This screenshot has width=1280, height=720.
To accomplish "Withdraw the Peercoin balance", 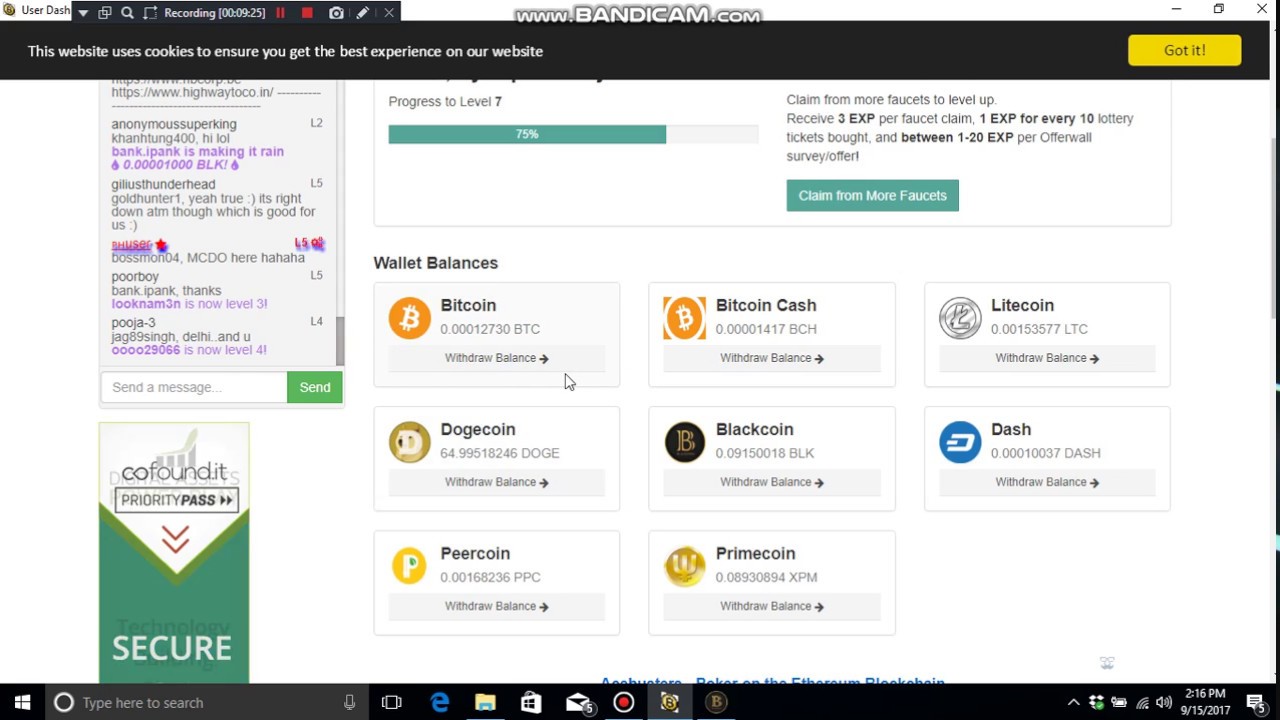I will pos(497,606).
